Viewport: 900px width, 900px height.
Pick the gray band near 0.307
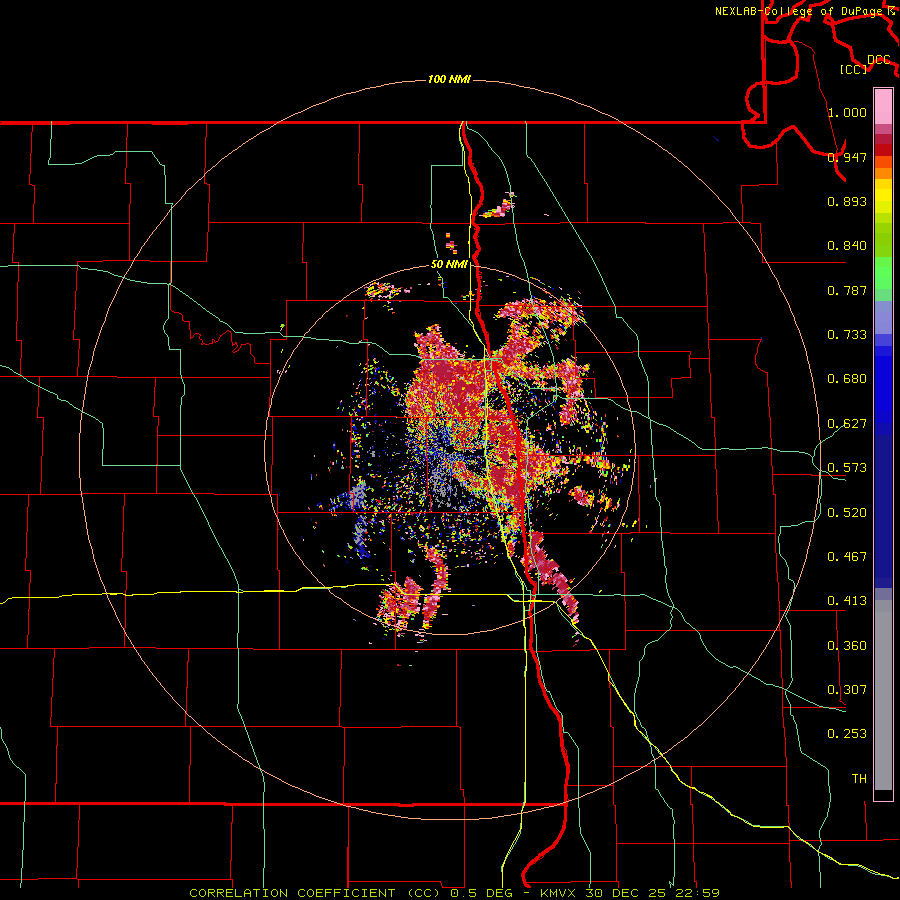(883, 695)
